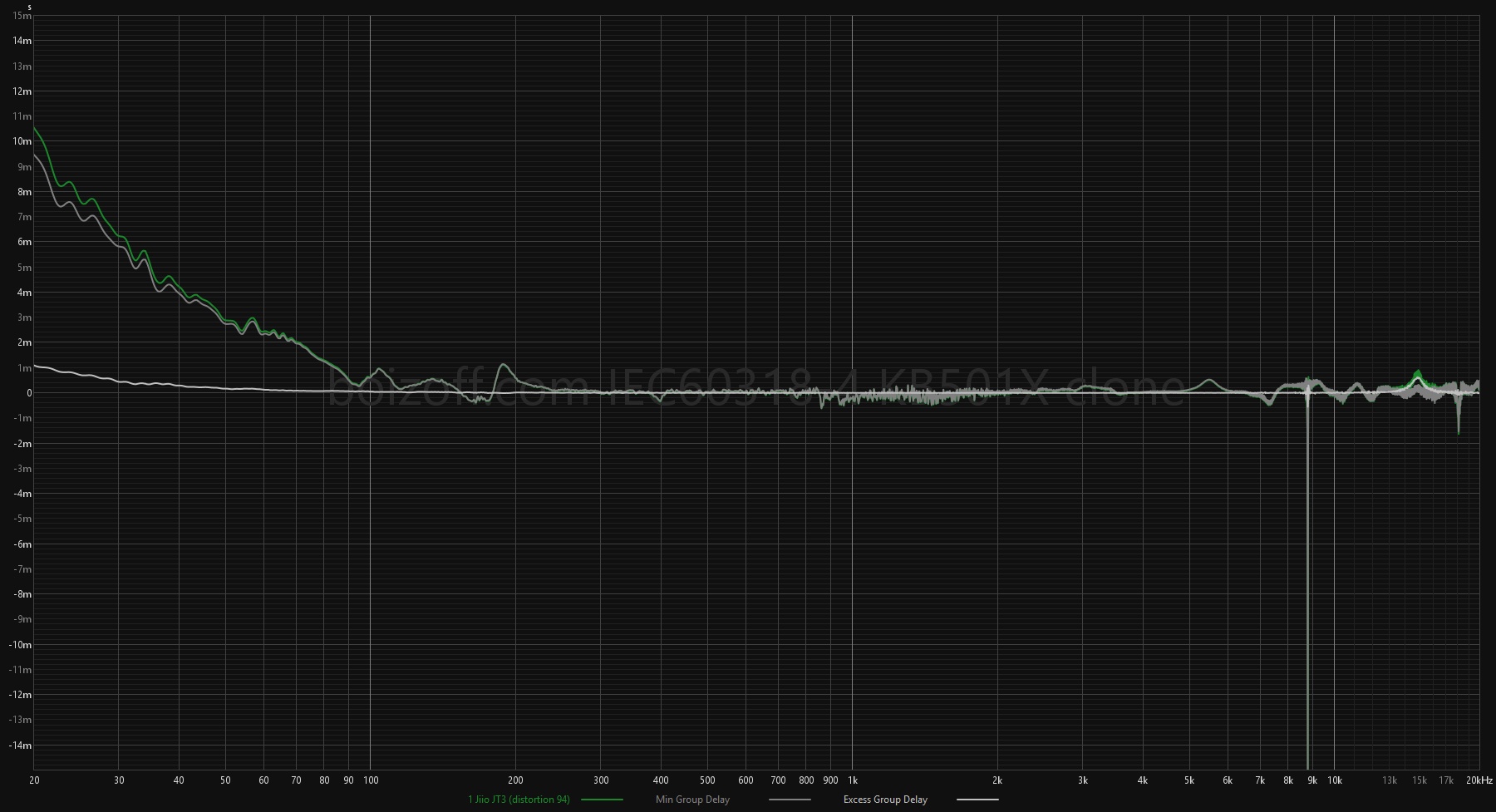
Task: Click the 's' unit label above y-axis
Action: click(29, 7)
